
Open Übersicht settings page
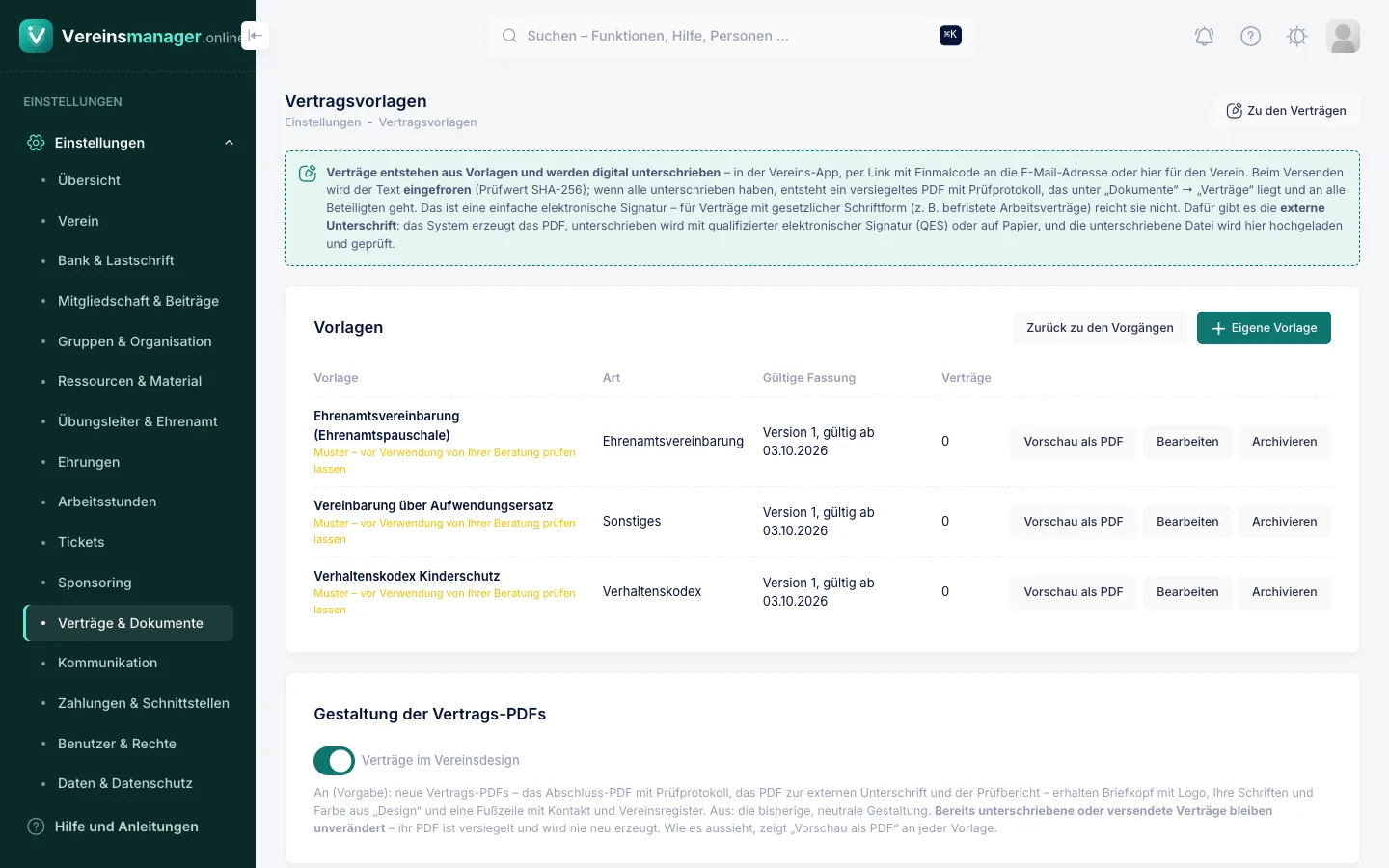point(128,180)
